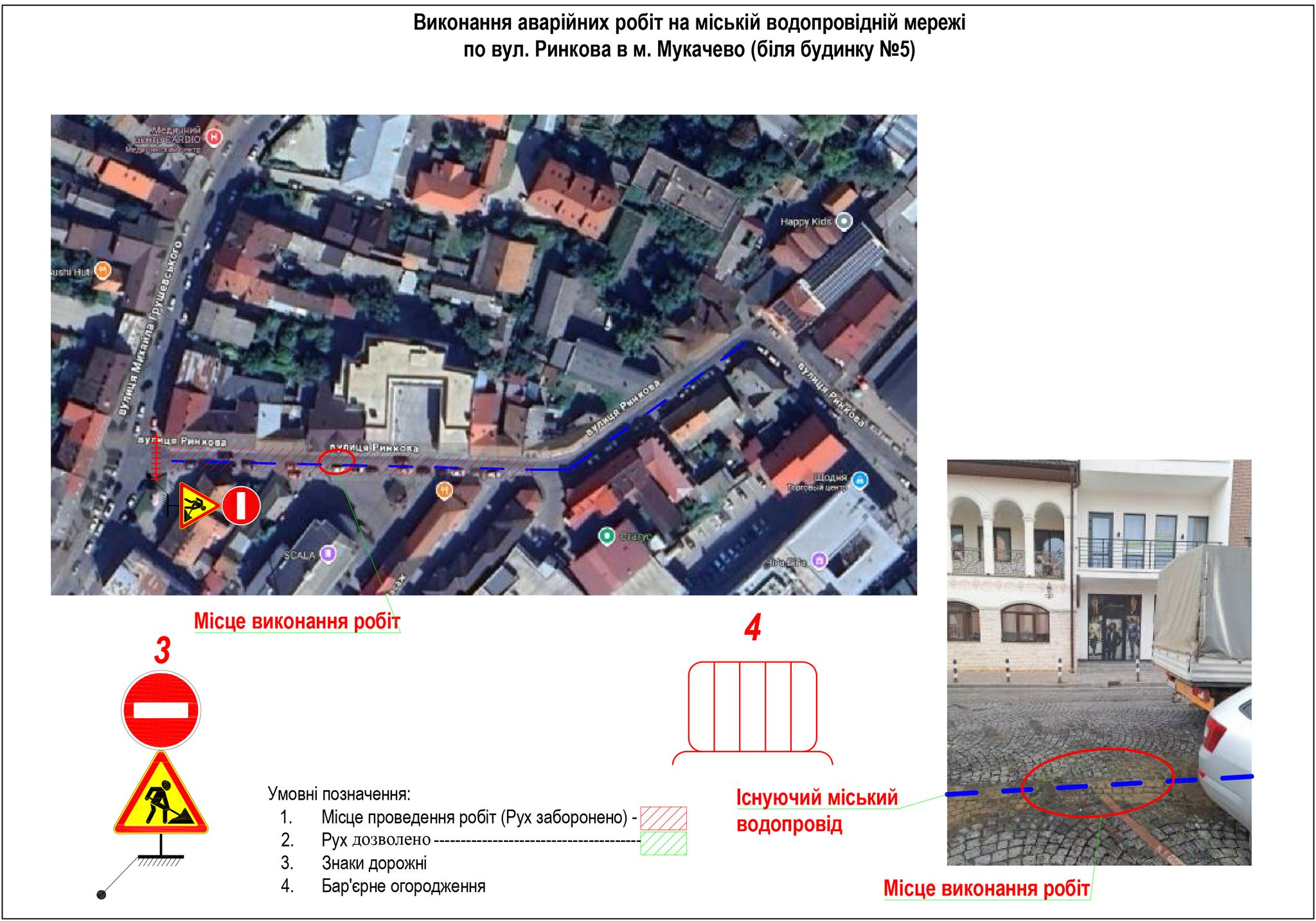
Task: Click the purple SCALA map marker
Action: 328,554
